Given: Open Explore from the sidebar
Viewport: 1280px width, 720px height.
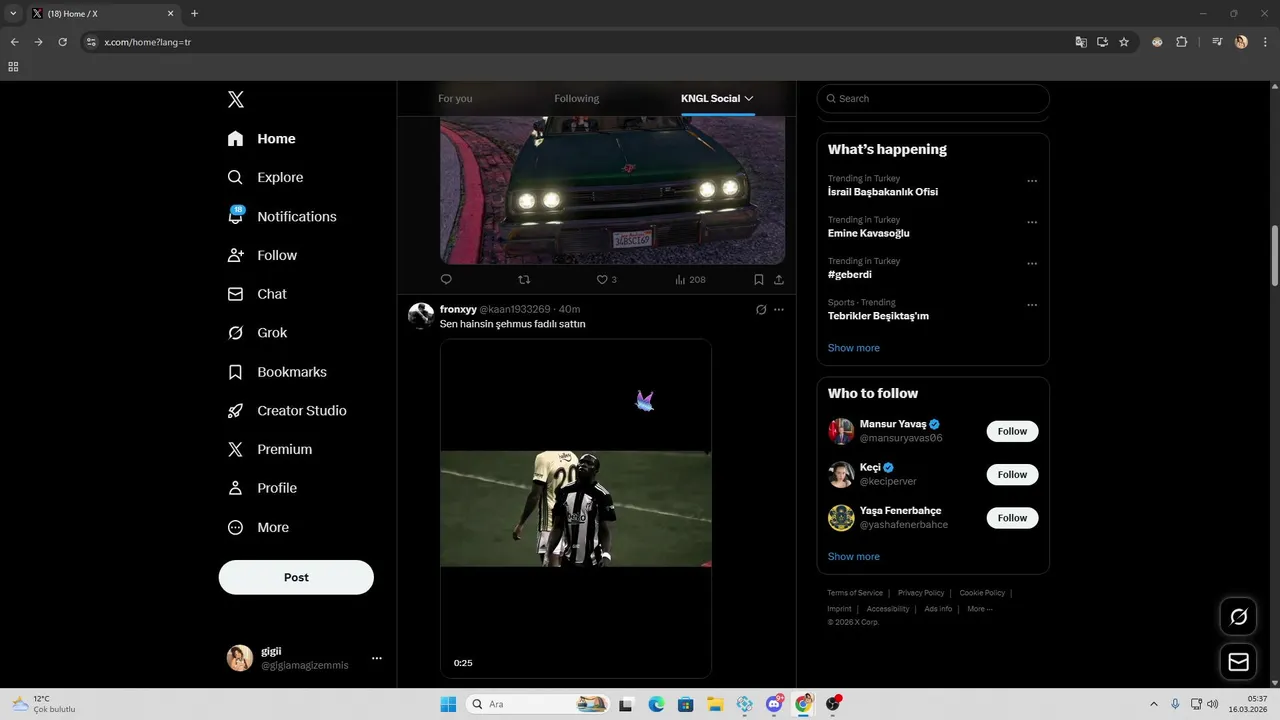Looking at the screenshot, I should pyautogui.click(x=266, y=177).
